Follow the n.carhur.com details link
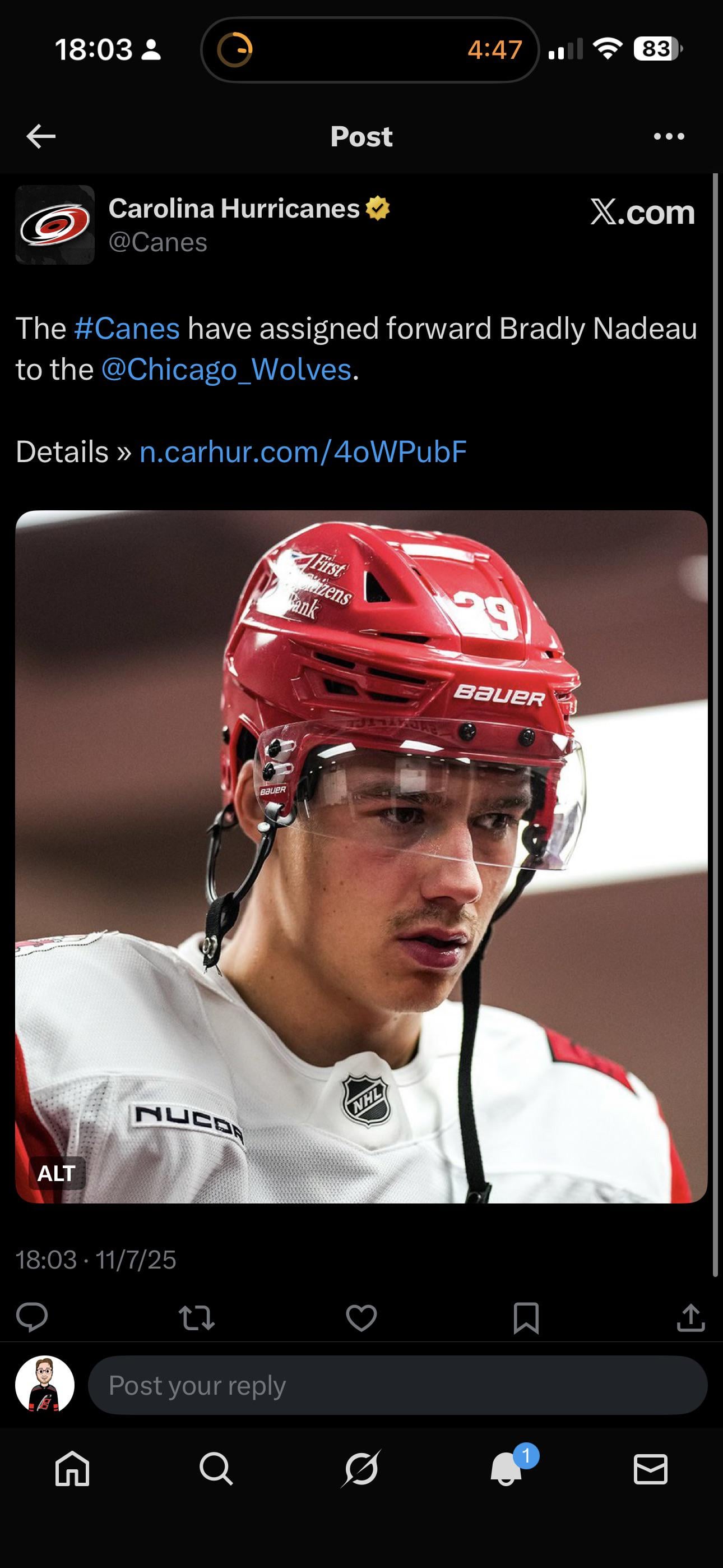Screen dimensions: 723x1568 tap(303, 451)
